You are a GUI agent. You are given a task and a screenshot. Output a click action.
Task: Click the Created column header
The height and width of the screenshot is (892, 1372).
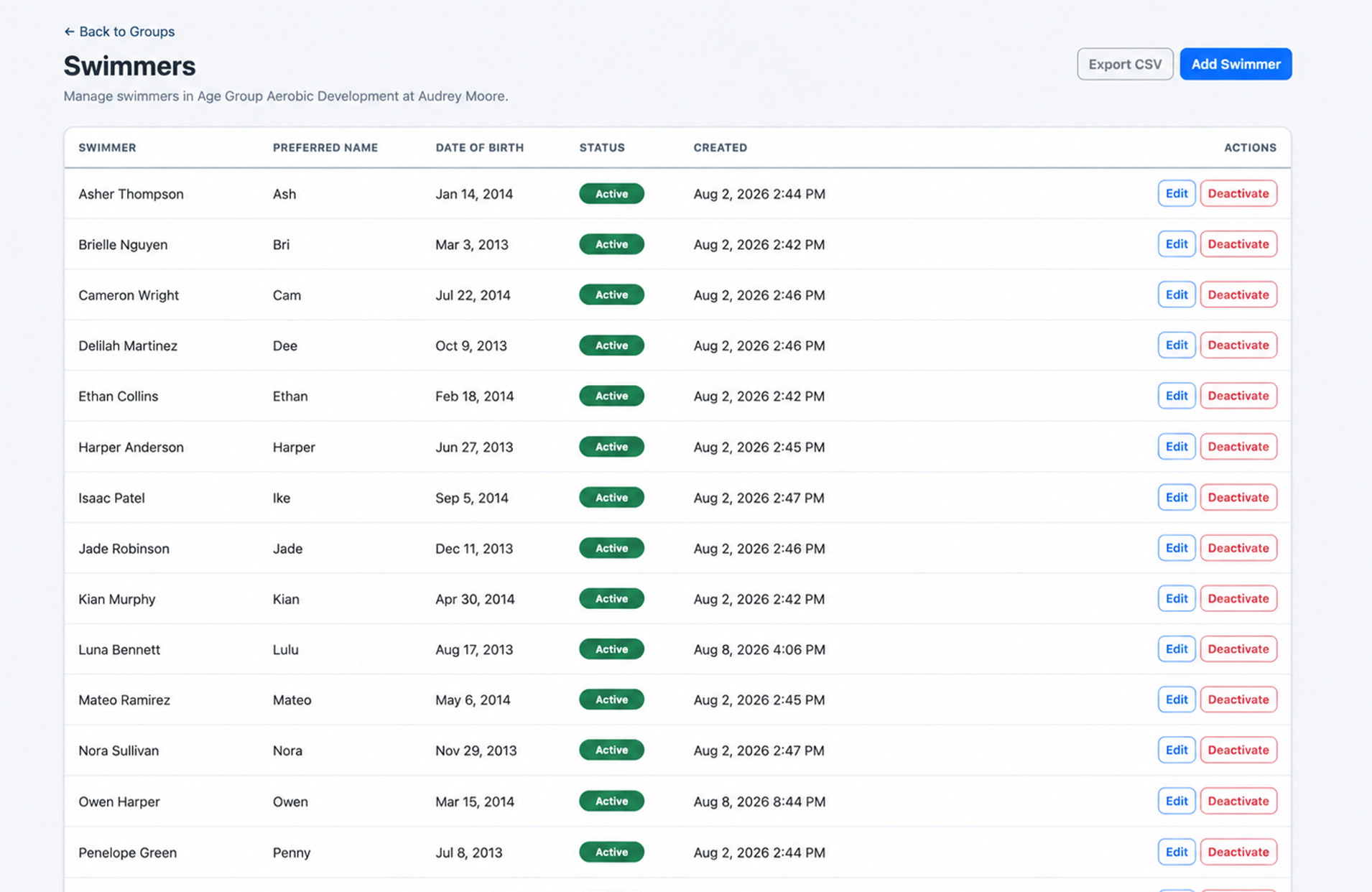pos(720,147)
